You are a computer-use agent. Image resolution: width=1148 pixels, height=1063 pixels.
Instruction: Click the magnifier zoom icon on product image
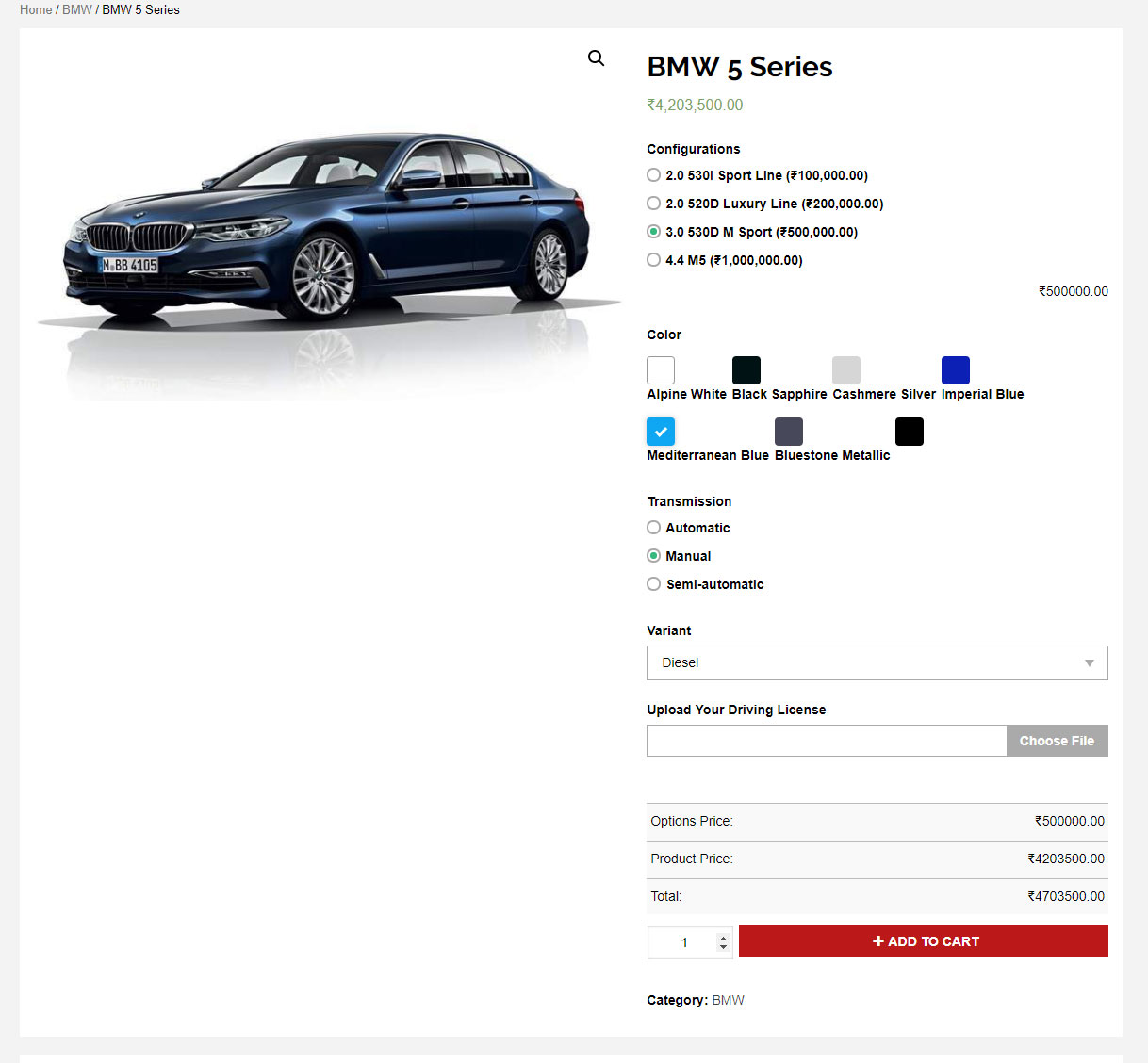pos(596,58)
